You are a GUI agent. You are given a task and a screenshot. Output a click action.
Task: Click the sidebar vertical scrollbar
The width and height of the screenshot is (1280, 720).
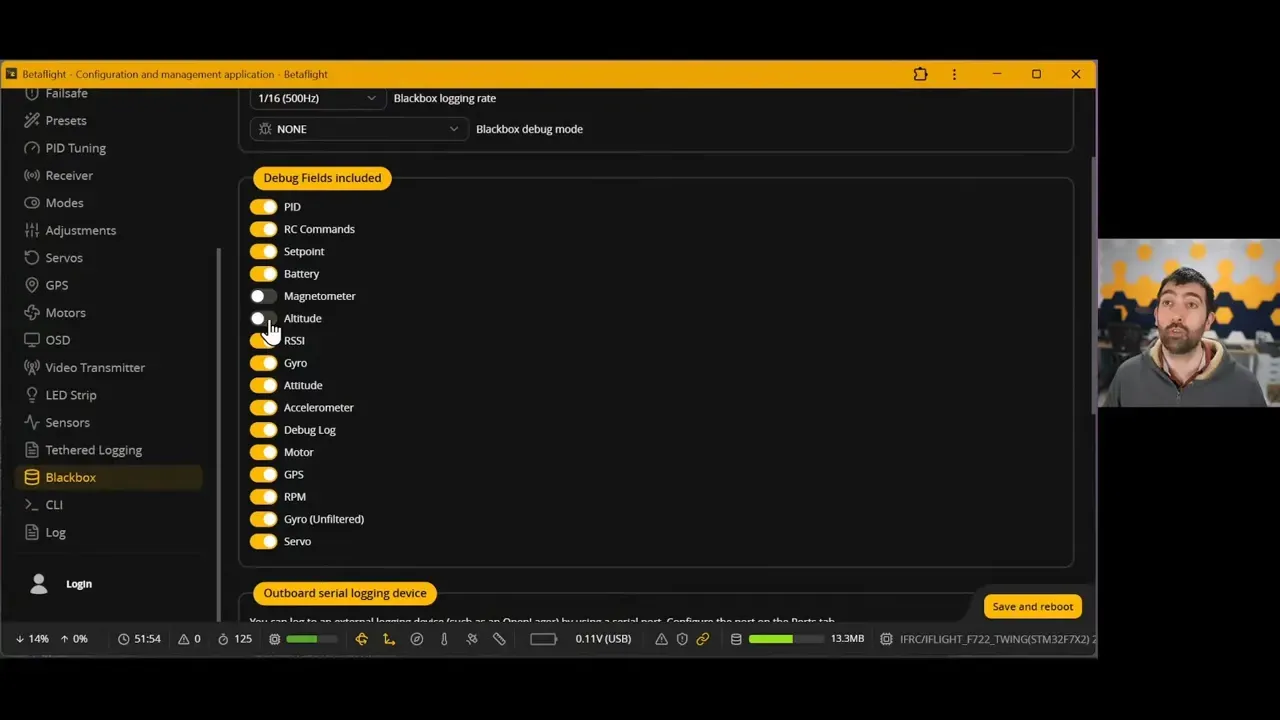[219, 433]
